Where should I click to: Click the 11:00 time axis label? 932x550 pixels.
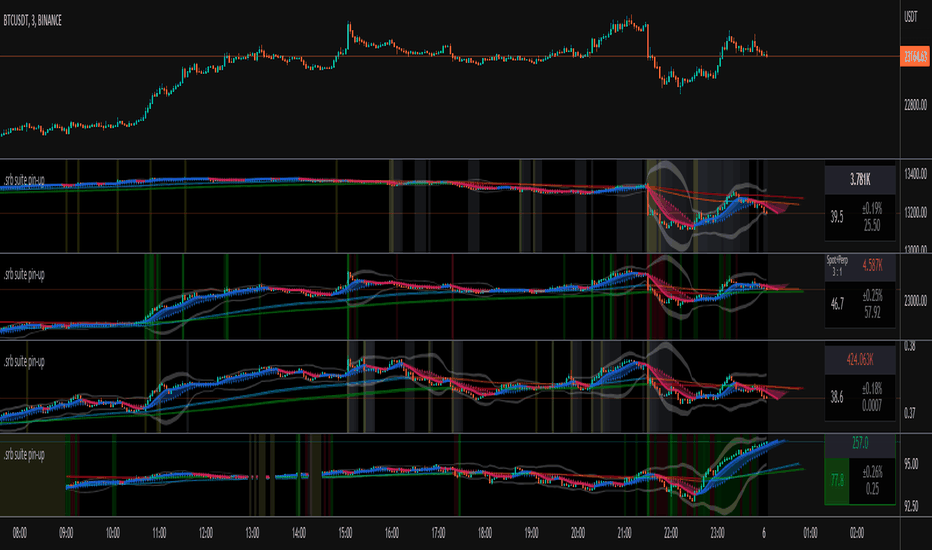(x=159, y=533)
